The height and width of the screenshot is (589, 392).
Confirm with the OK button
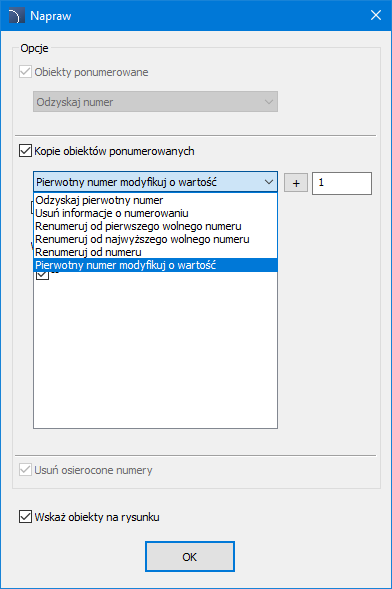tap(190, 557)
